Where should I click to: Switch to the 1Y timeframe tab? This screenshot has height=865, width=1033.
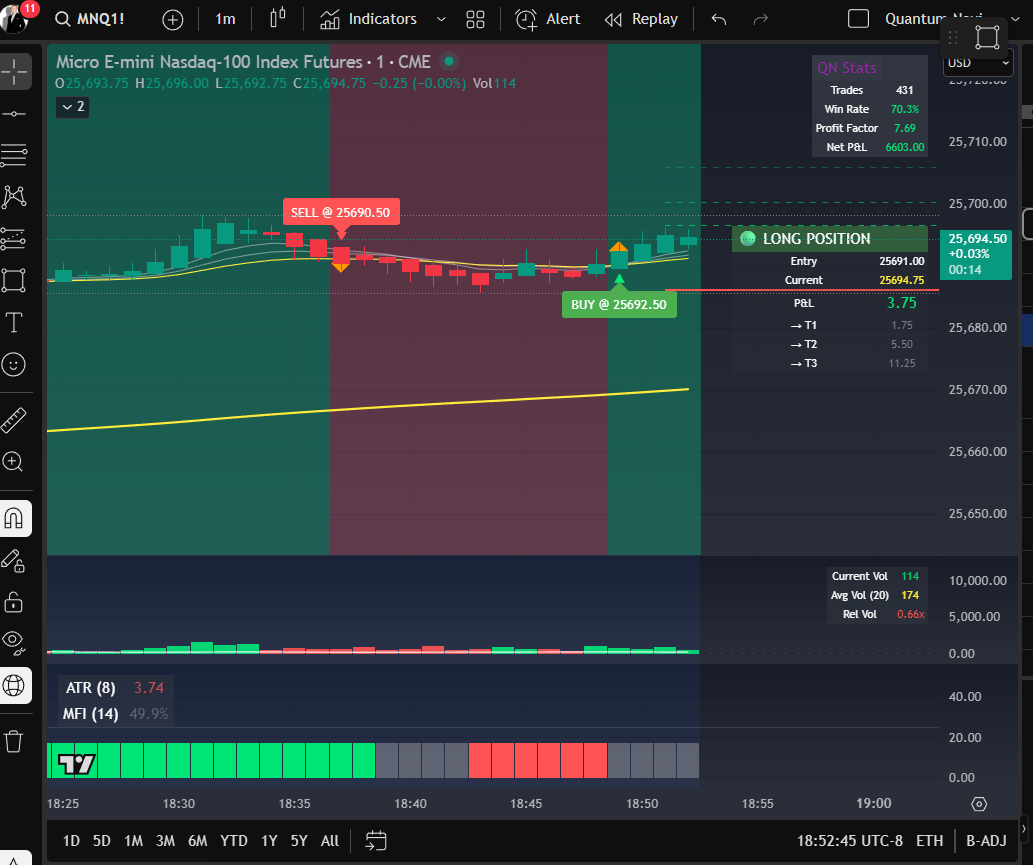coord(268,841)
